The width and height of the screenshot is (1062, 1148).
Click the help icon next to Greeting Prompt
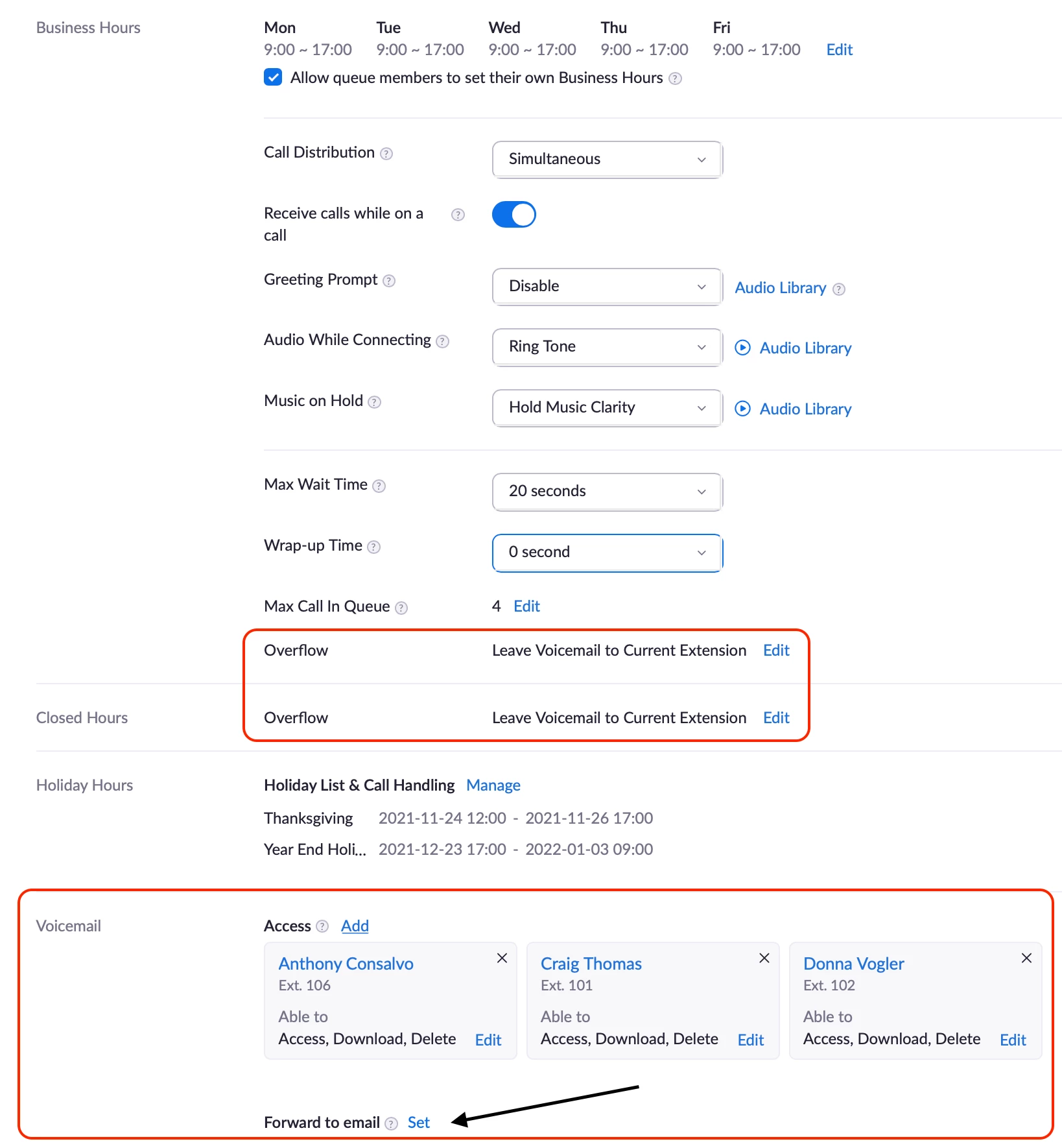pyautogui.click(x=389, y=281)
